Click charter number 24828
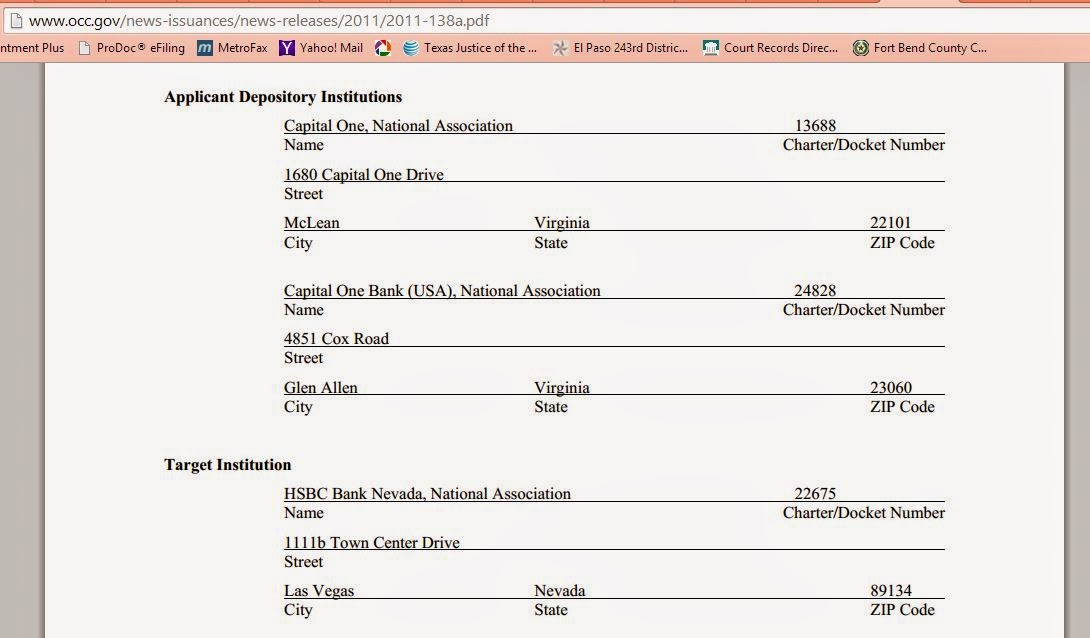The width and height of the screenshot is (1090, 638). pyautogui.click(x=815, y=291)
